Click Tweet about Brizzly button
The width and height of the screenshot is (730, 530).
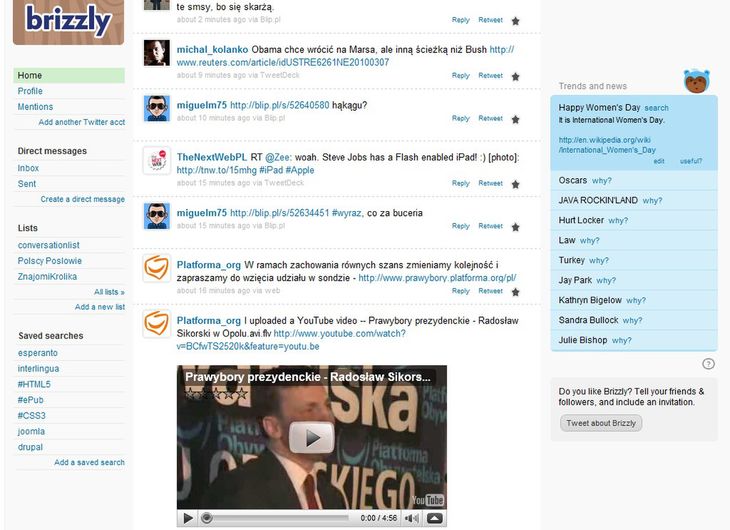tap(601, 423)
